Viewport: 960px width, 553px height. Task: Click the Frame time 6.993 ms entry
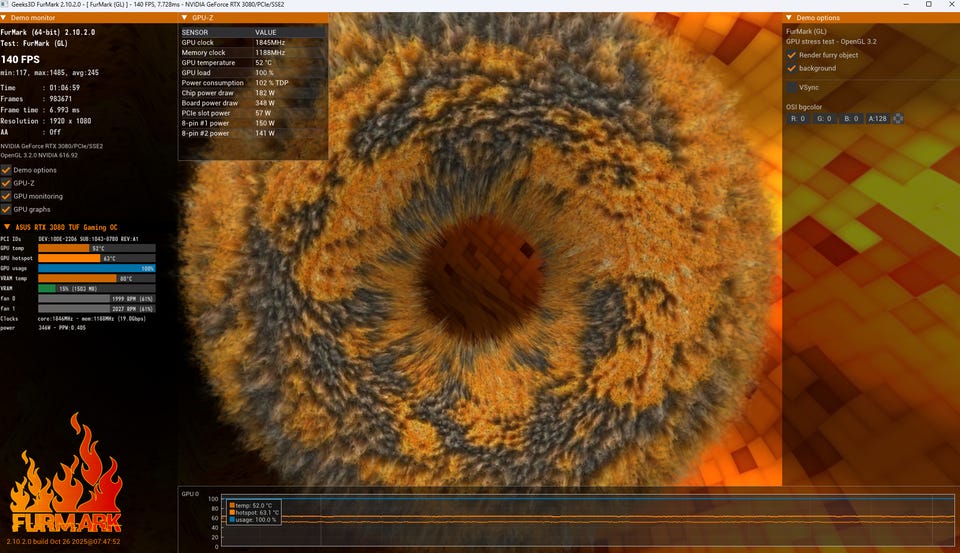click(x=40, y=110)
